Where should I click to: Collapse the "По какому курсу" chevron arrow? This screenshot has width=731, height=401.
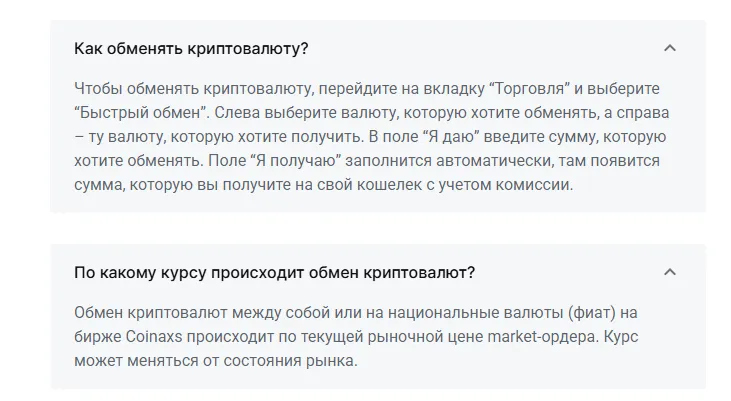pos(669,272)
